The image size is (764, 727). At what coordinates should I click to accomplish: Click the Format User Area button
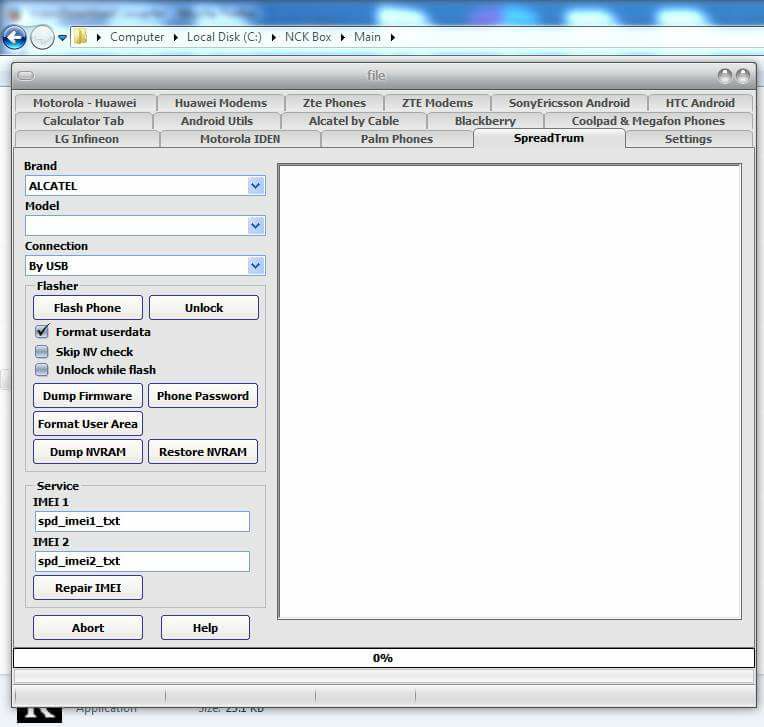(x=88, y=424)
